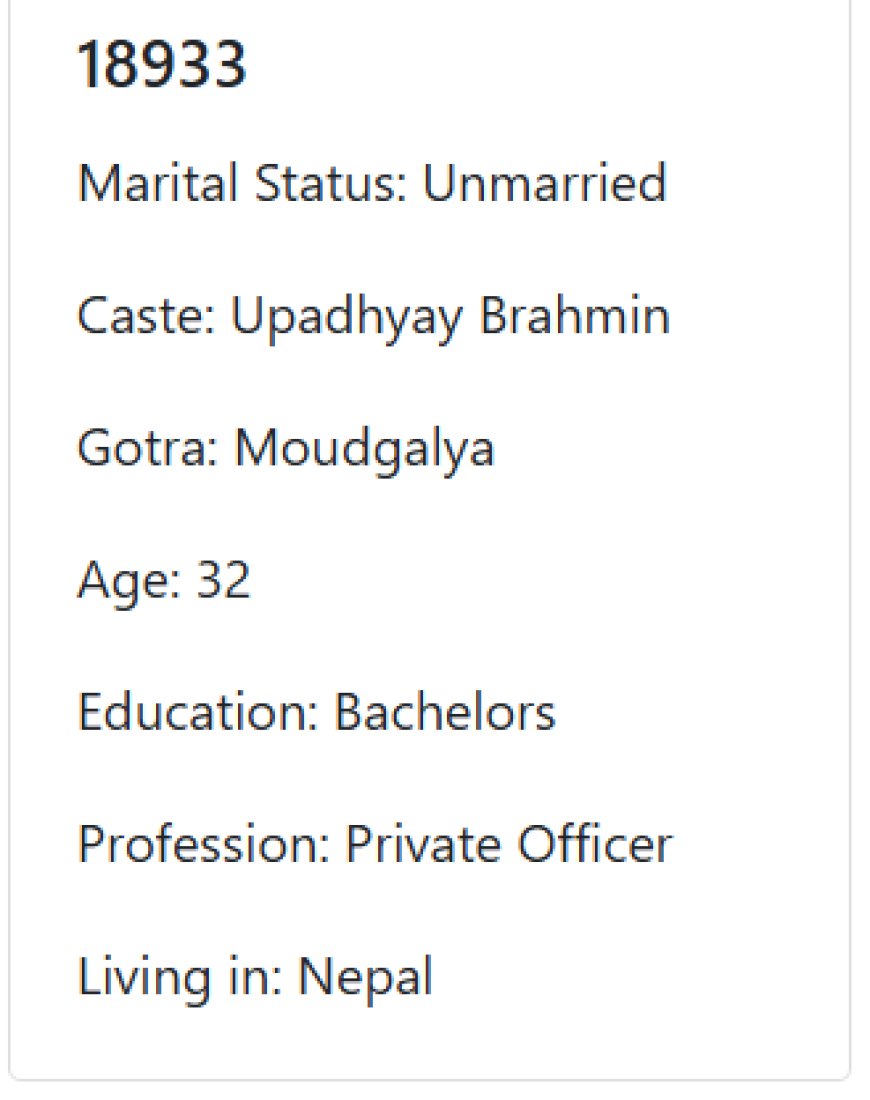870x1100 pixels.
Task: Click the word Moudgalya
Action: (365, 450)
